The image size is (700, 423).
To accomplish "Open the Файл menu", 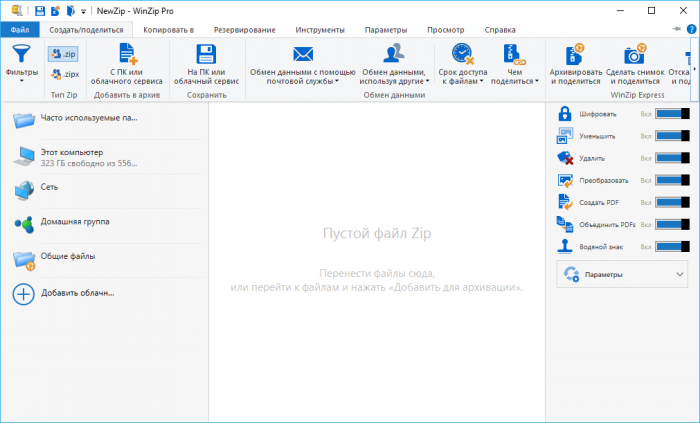I will (x=20, y=30).
